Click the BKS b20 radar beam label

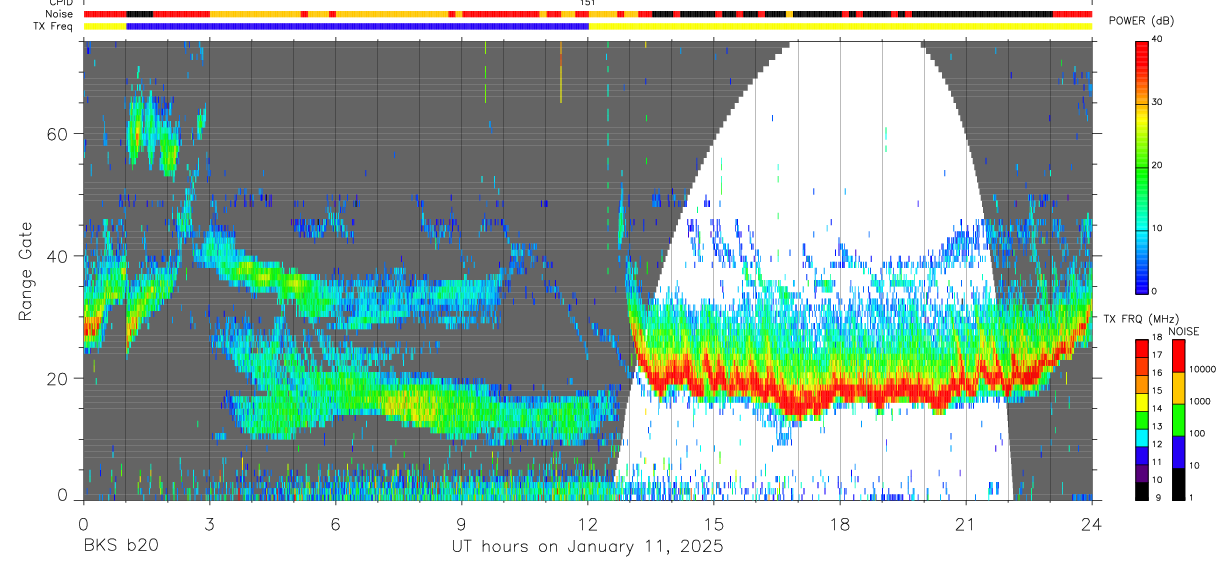click(x=120, y=546)
